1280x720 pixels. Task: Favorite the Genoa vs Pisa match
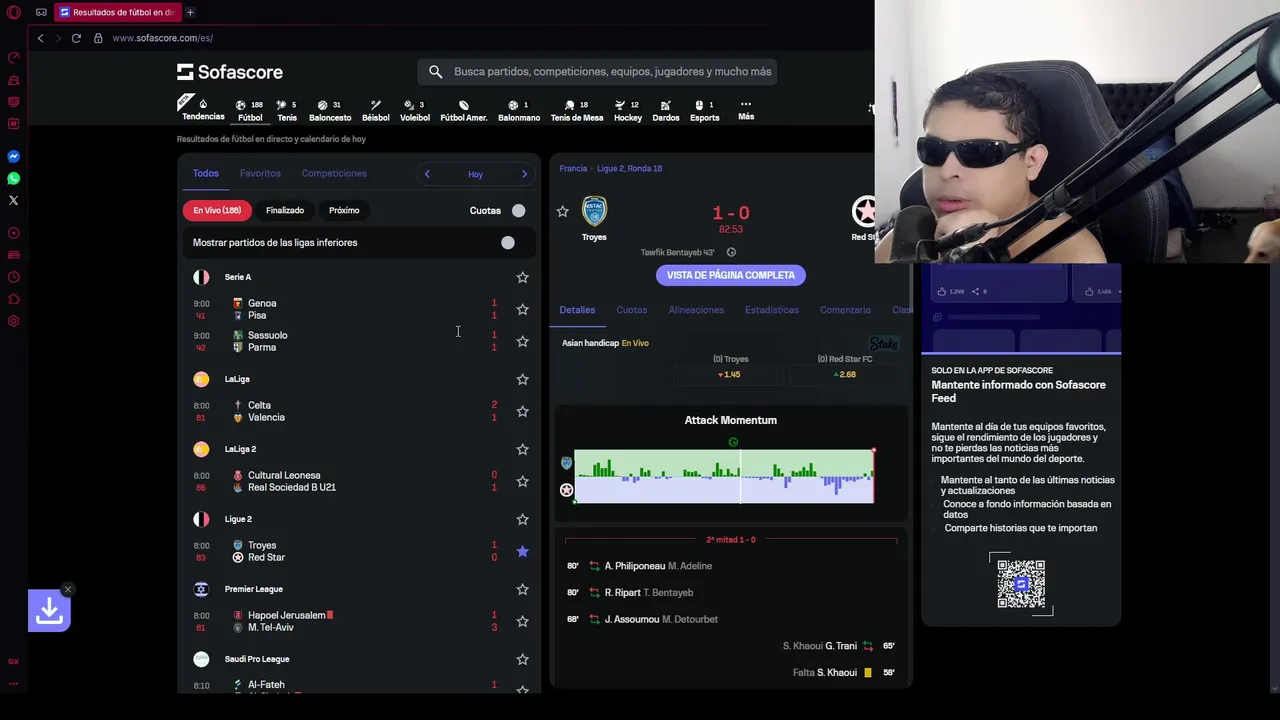pyautogui.click(x=522, y=309)
